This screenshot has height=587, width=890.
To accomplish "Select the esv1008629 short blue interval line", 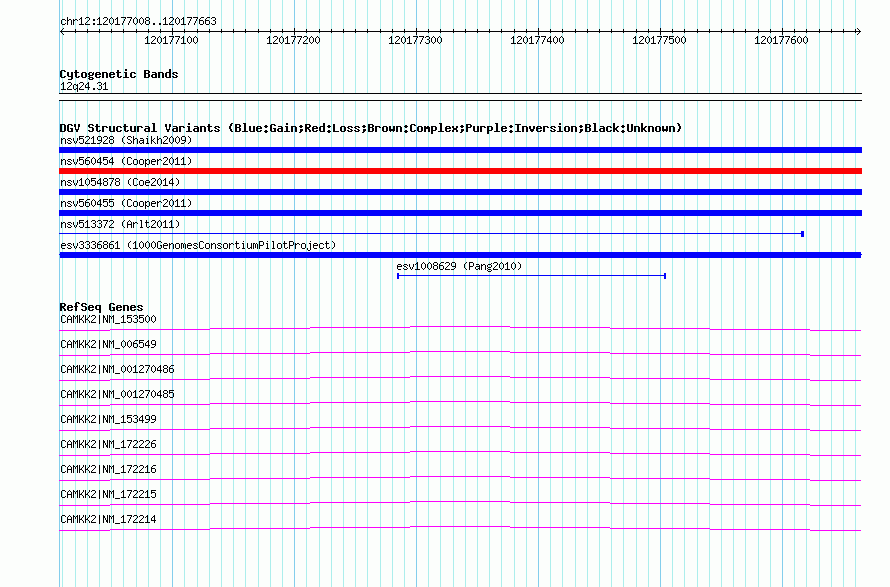I will tap(531, 276).
